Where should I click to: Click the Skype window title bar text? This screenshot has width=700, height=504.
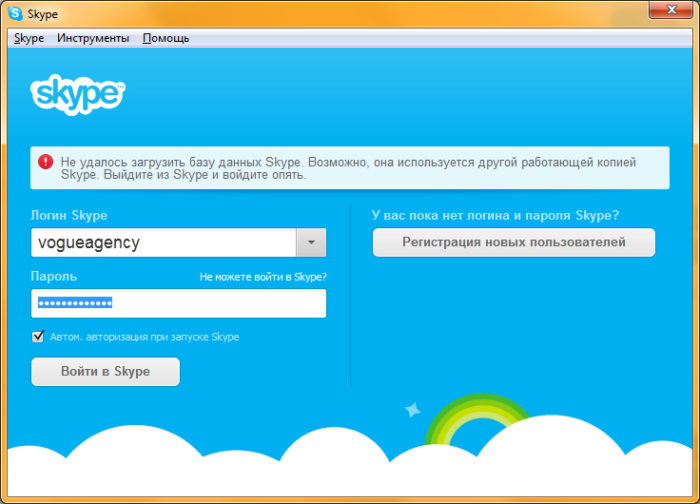point(44,15)
